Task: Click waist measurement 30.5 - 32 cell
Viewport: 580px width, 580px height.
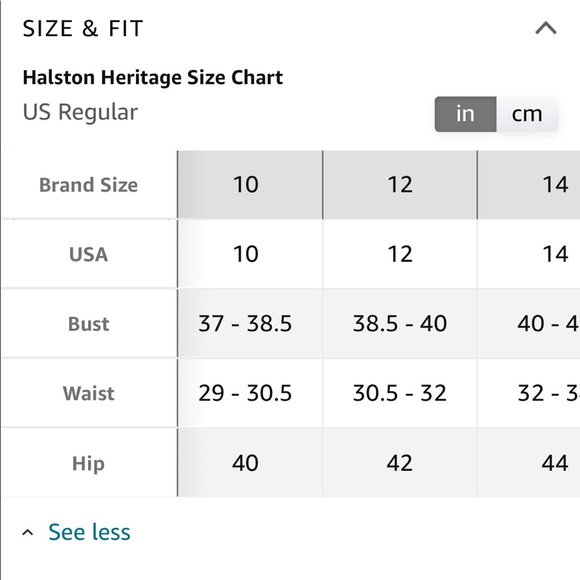Action: (399, 393)
